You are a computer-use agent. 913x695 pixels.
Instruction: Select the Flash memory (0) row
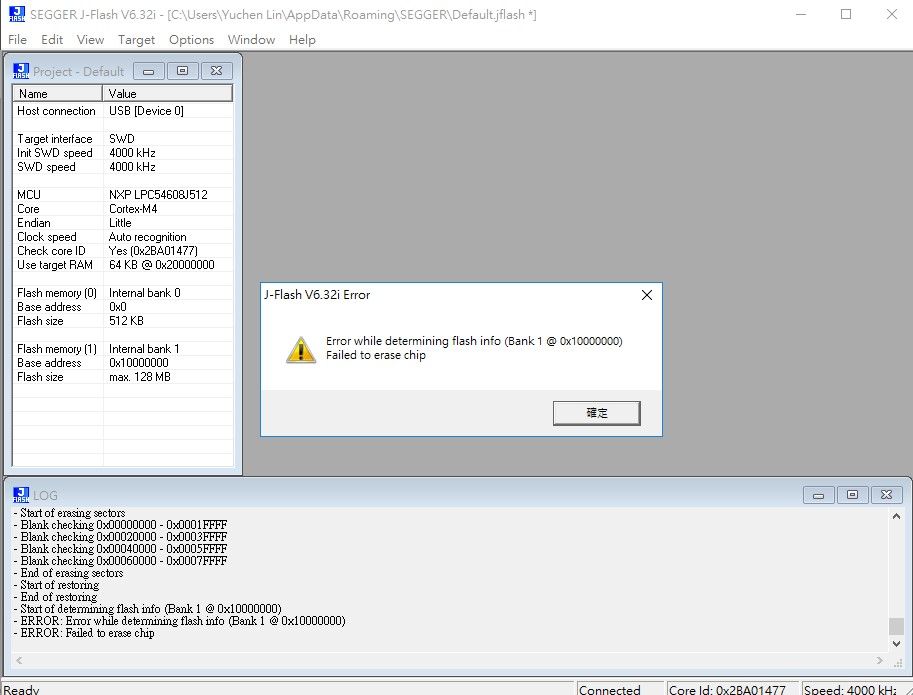[123, 292]
